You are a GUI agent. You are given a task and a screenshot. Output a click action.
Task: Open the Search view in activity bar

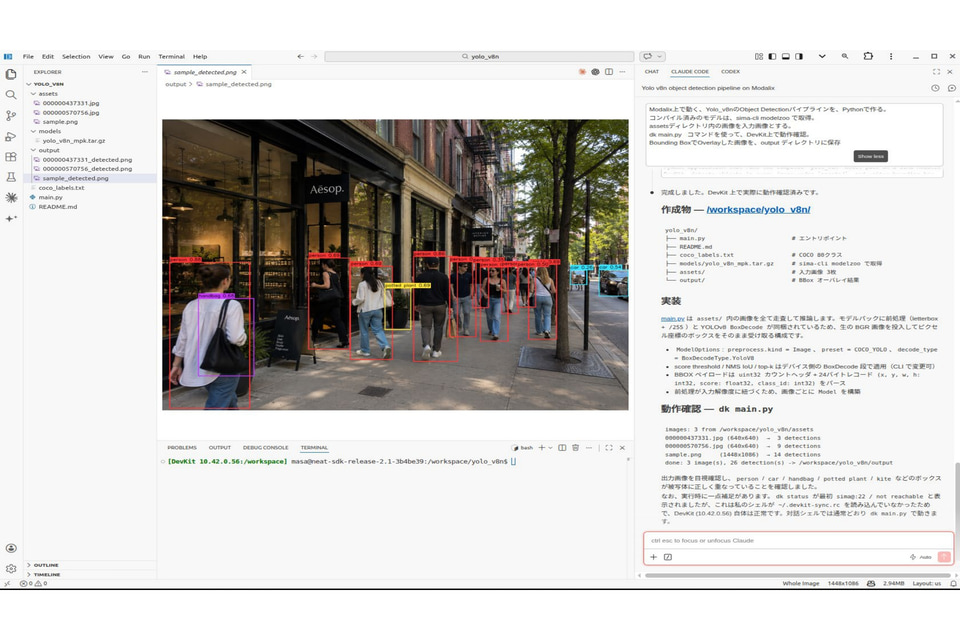[x=11, y=95]
